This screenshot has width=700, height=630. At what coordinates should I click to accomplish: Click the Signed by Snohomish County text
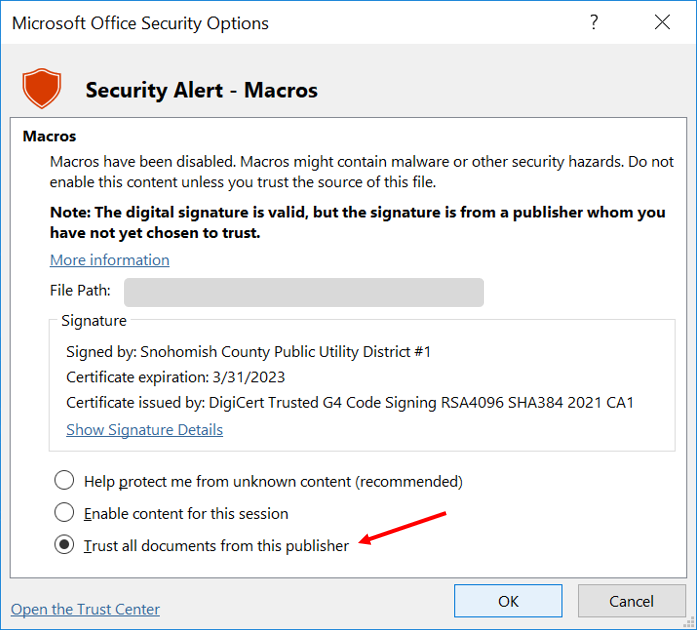[x=248, y=352]
